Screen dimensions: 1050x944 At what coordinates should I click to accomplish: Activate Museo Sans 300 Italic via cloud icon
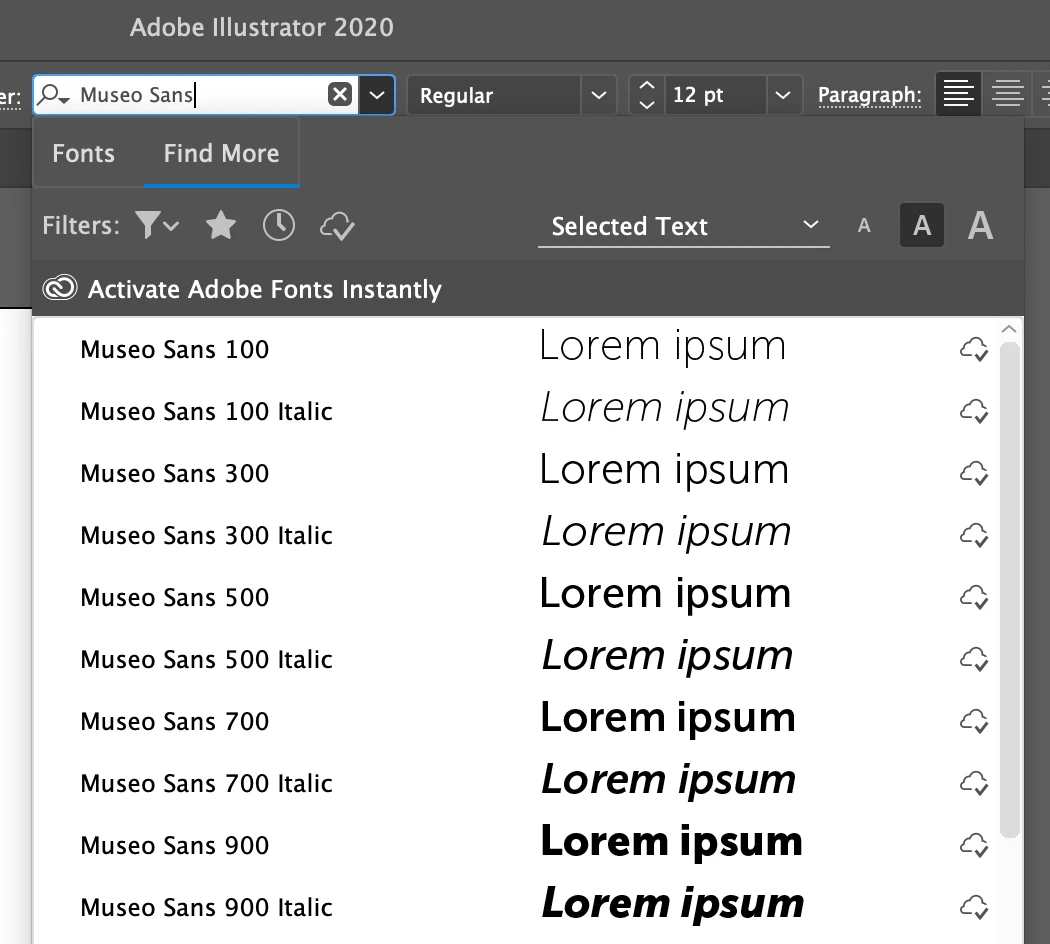974,536
